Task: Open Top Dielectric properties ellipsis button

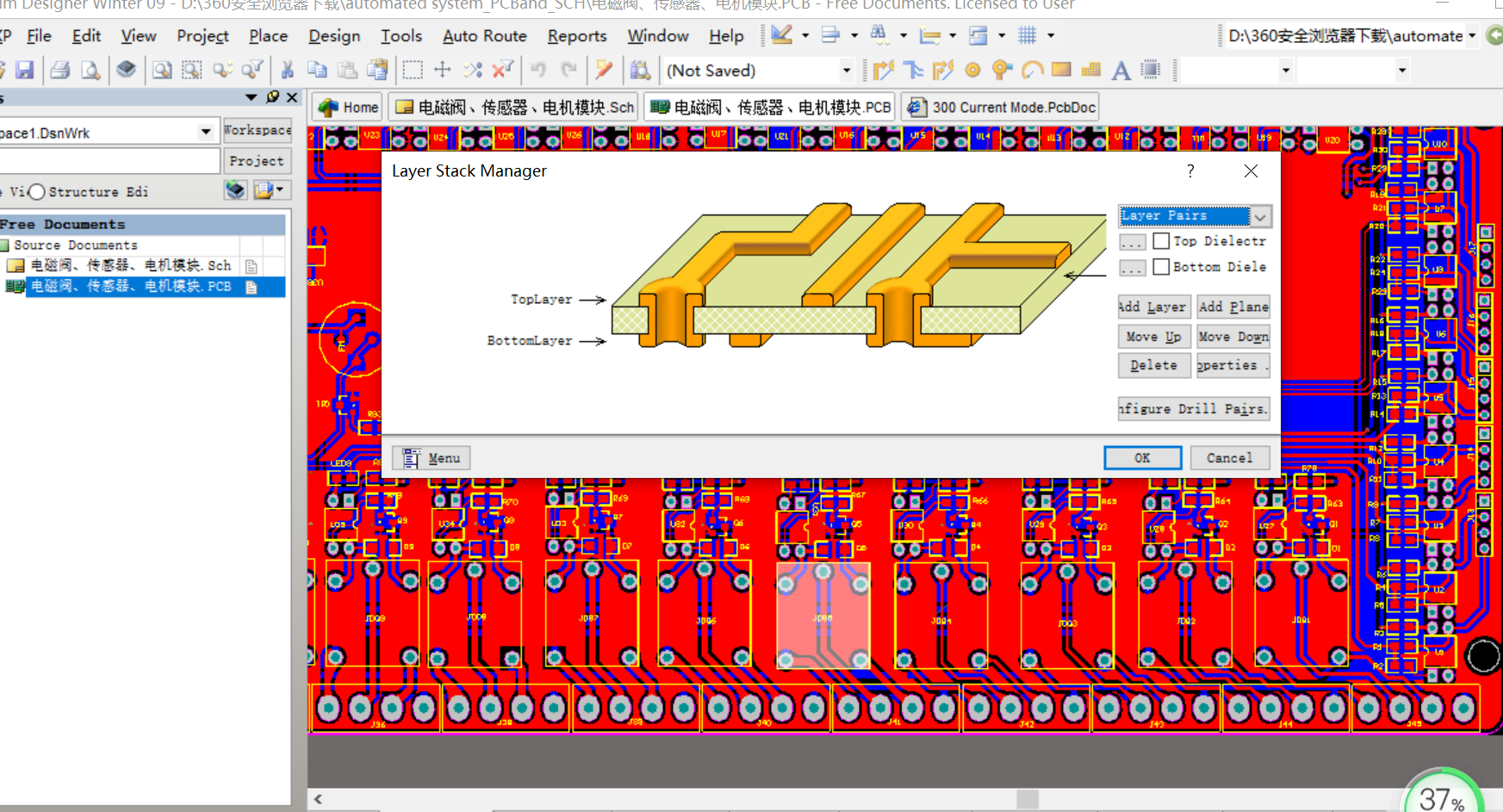Action: point(1133,242)
